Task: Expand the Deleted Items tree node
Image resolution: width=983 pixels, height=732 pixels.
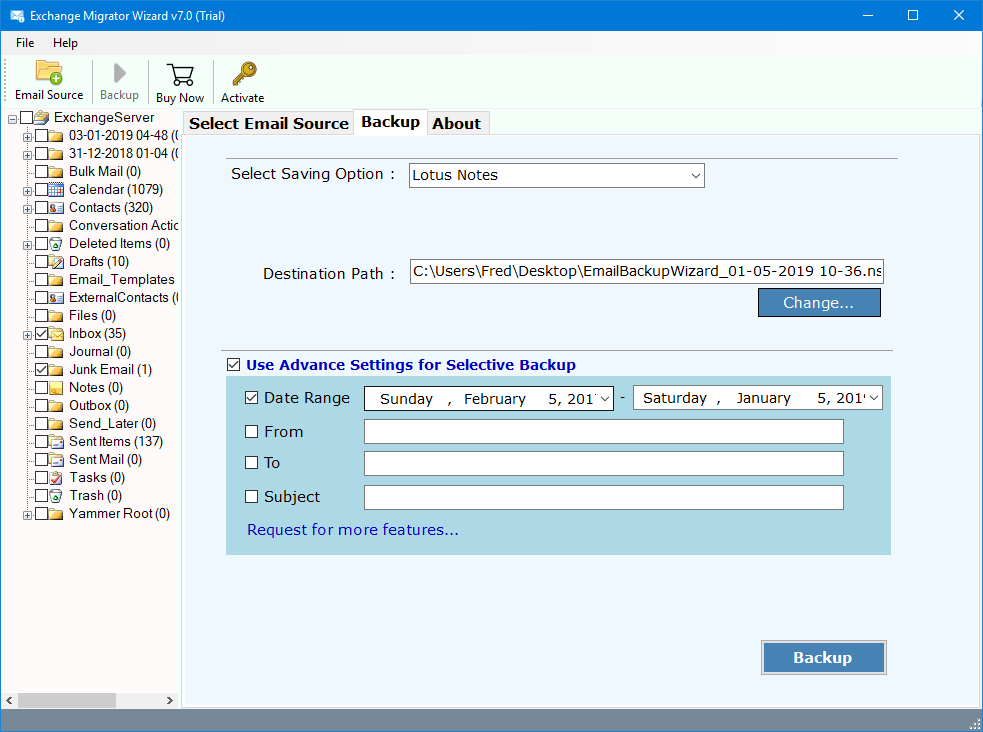Action: [27, 245]
